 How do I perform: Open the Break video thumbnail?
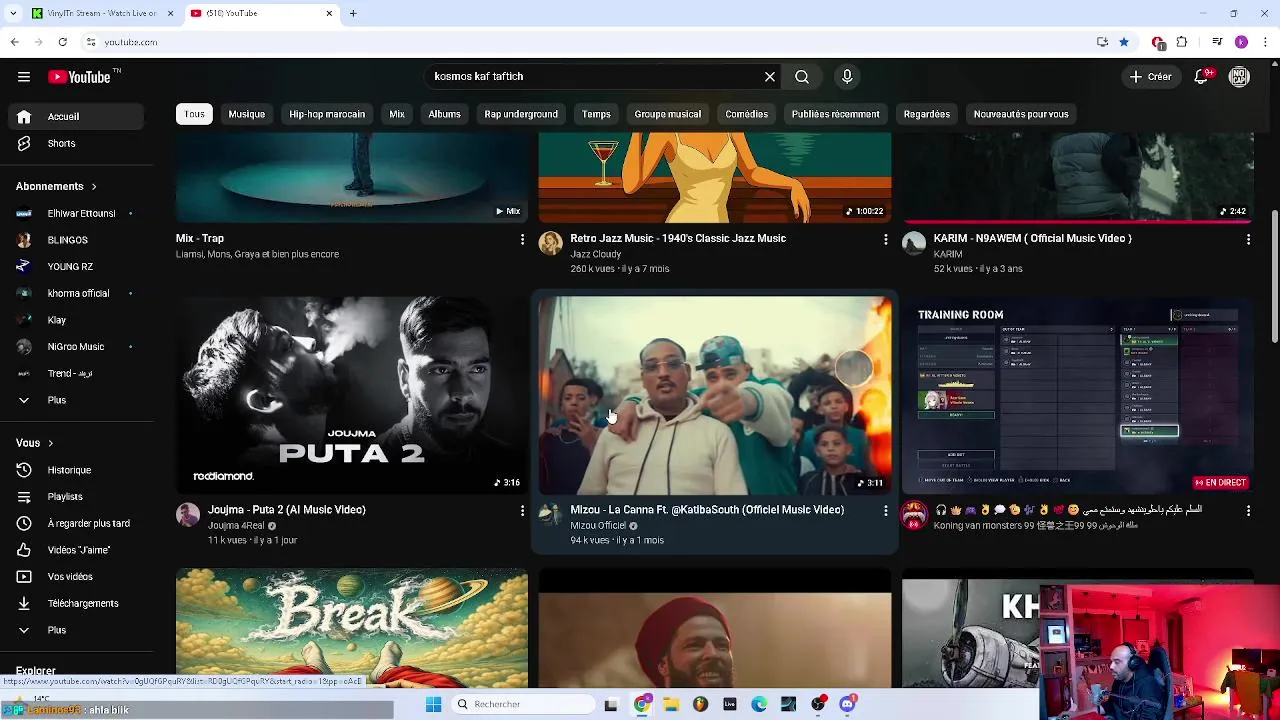pyautogui.click(x=352, y=628)
